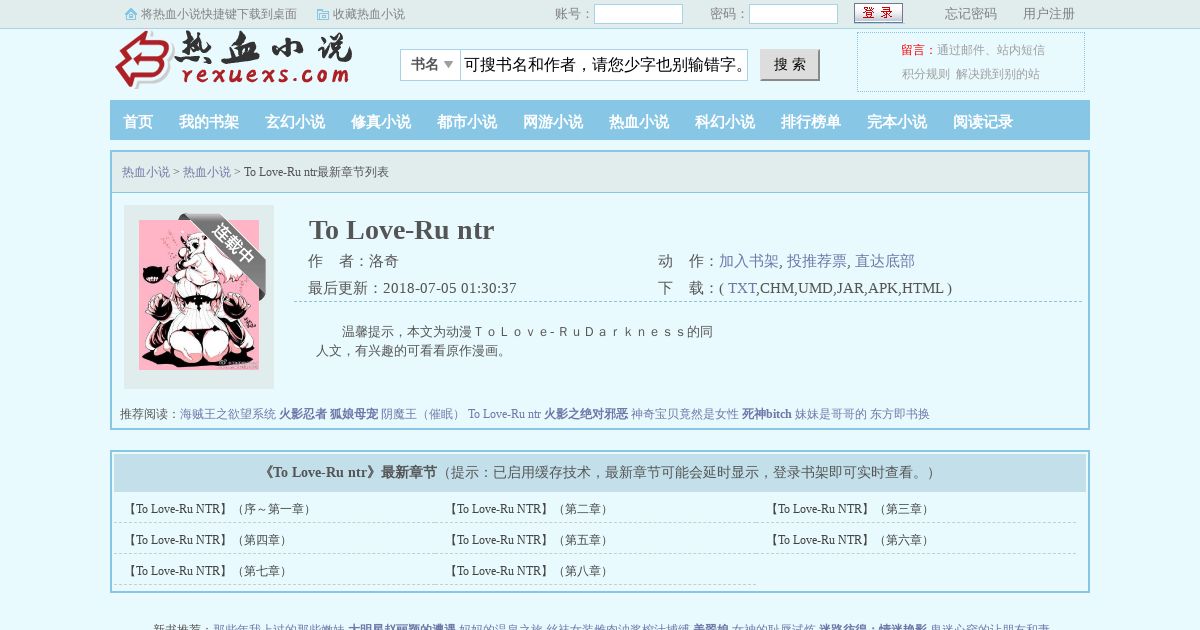Viewport: 1200px width, 630px height.
Task: Select 热血小说 navigation bar item
Action: click(x=639, y=122)
